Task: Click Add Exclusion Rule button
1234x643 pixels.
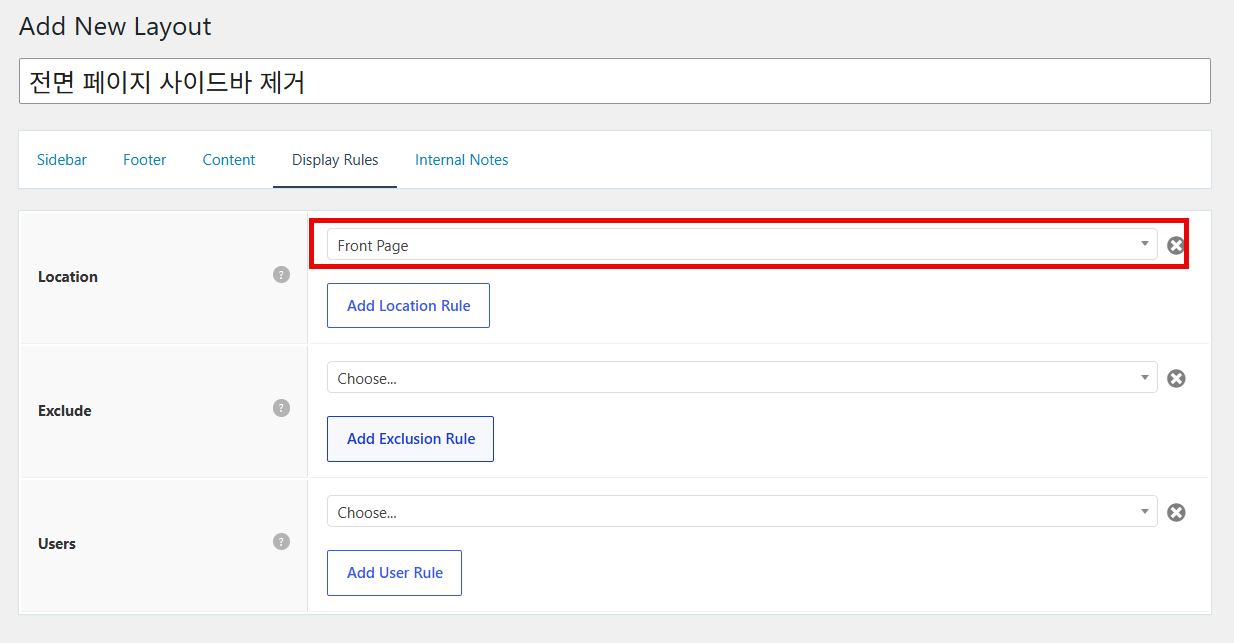Action: coord(410,439)
